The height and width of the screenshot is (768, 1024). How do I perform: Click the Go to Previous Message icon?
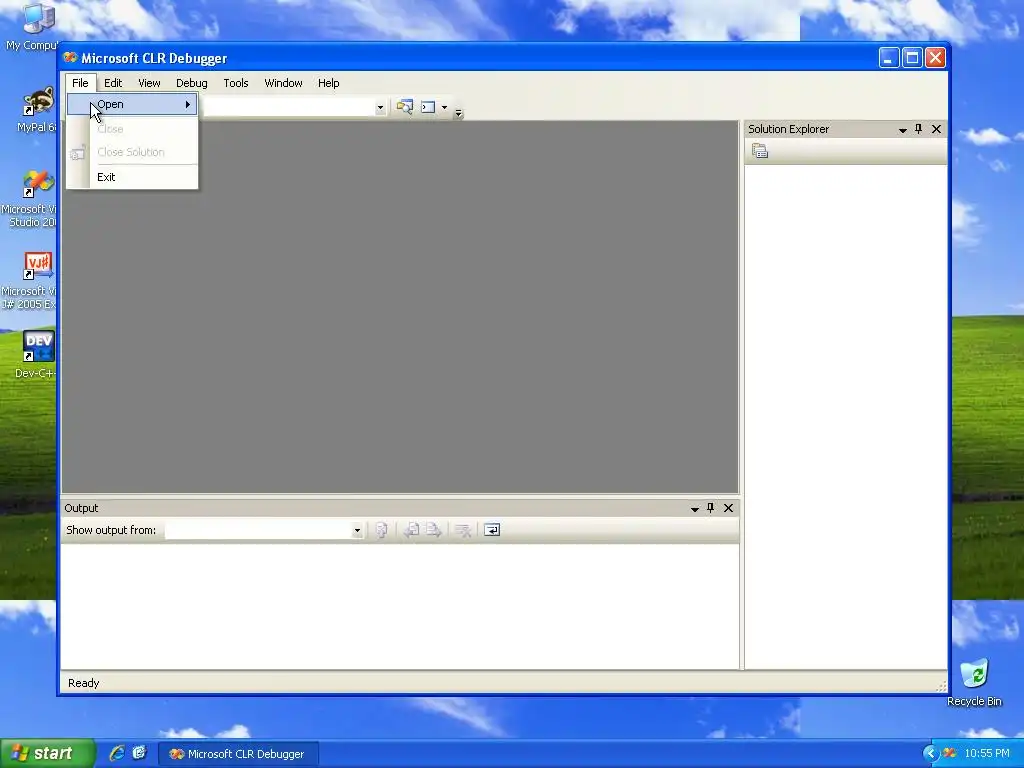coord(411,530)
